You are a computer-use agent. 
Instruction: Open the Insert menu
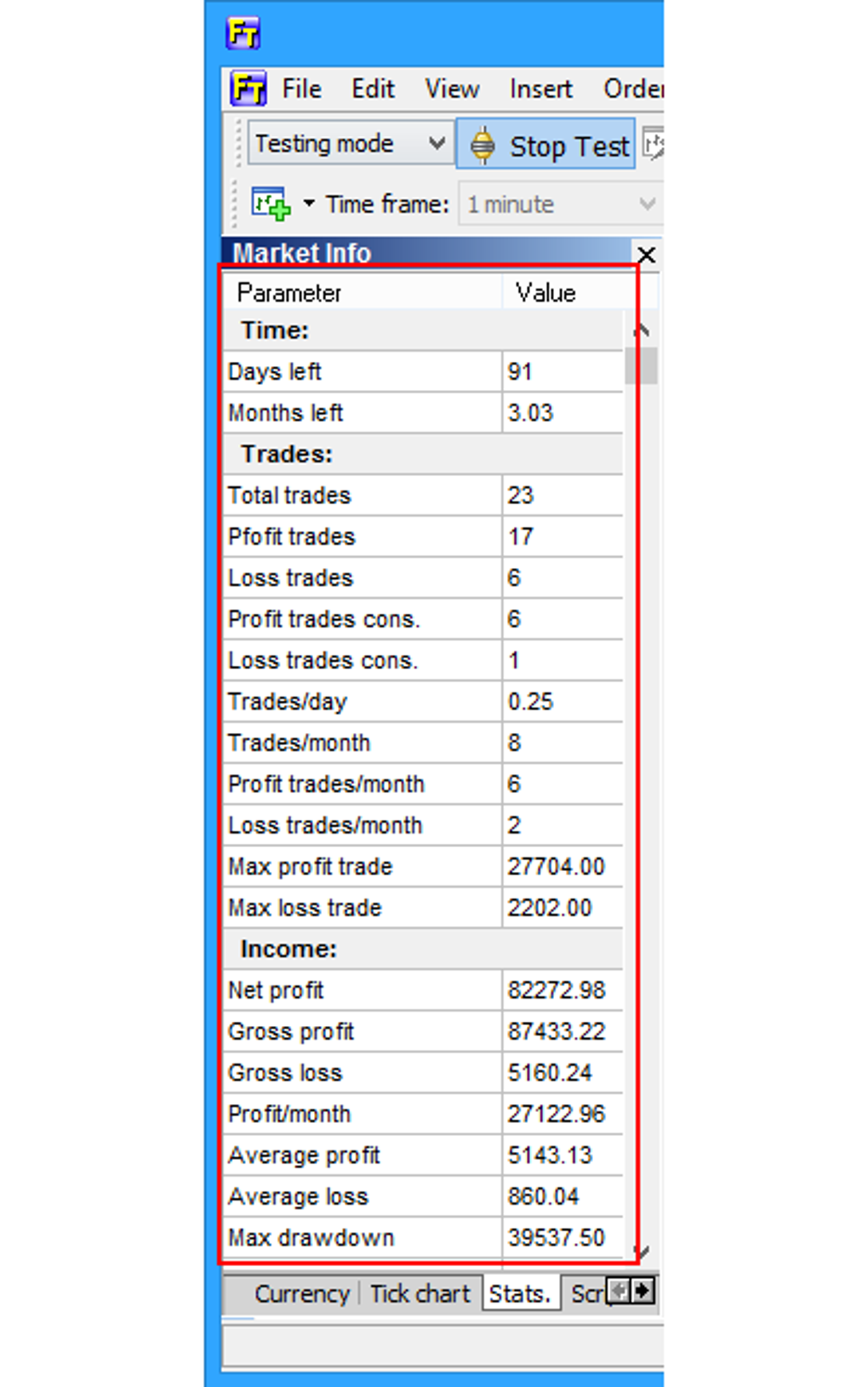click(541, 89)
